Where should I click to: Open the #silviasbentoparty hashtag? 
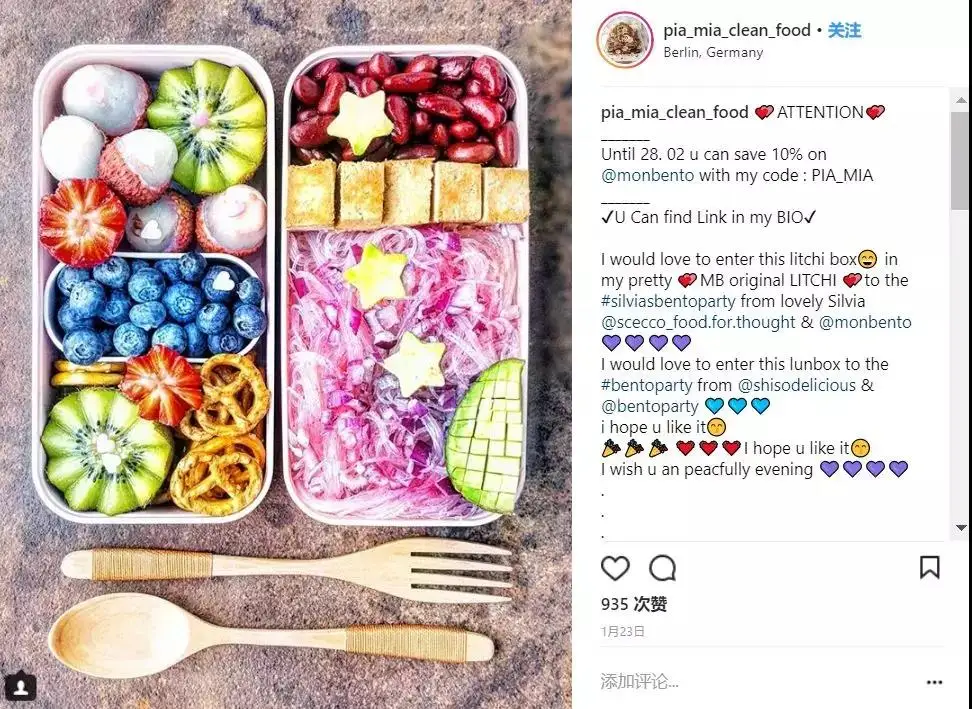[x=668, y=301]
